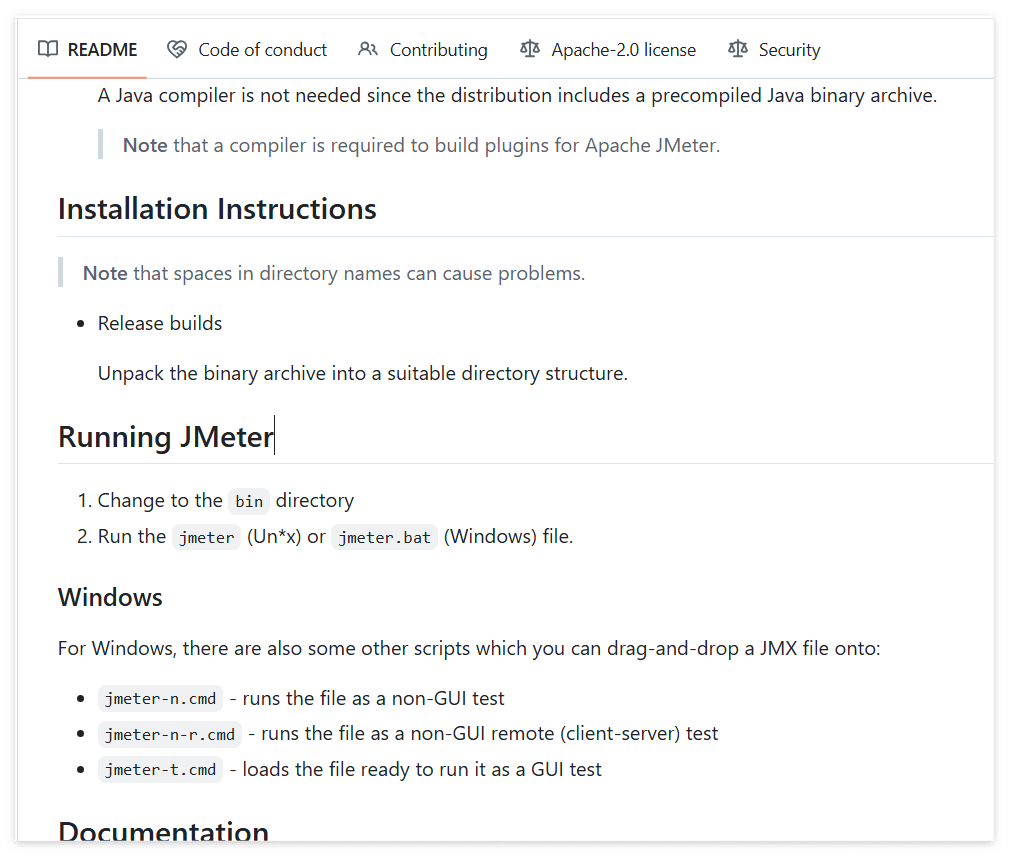This screenshot has height=856, width=1009.
Task: Click 'Unpack the binary archive' sentence
Action: pyautogui.click(x=363, y=373)
